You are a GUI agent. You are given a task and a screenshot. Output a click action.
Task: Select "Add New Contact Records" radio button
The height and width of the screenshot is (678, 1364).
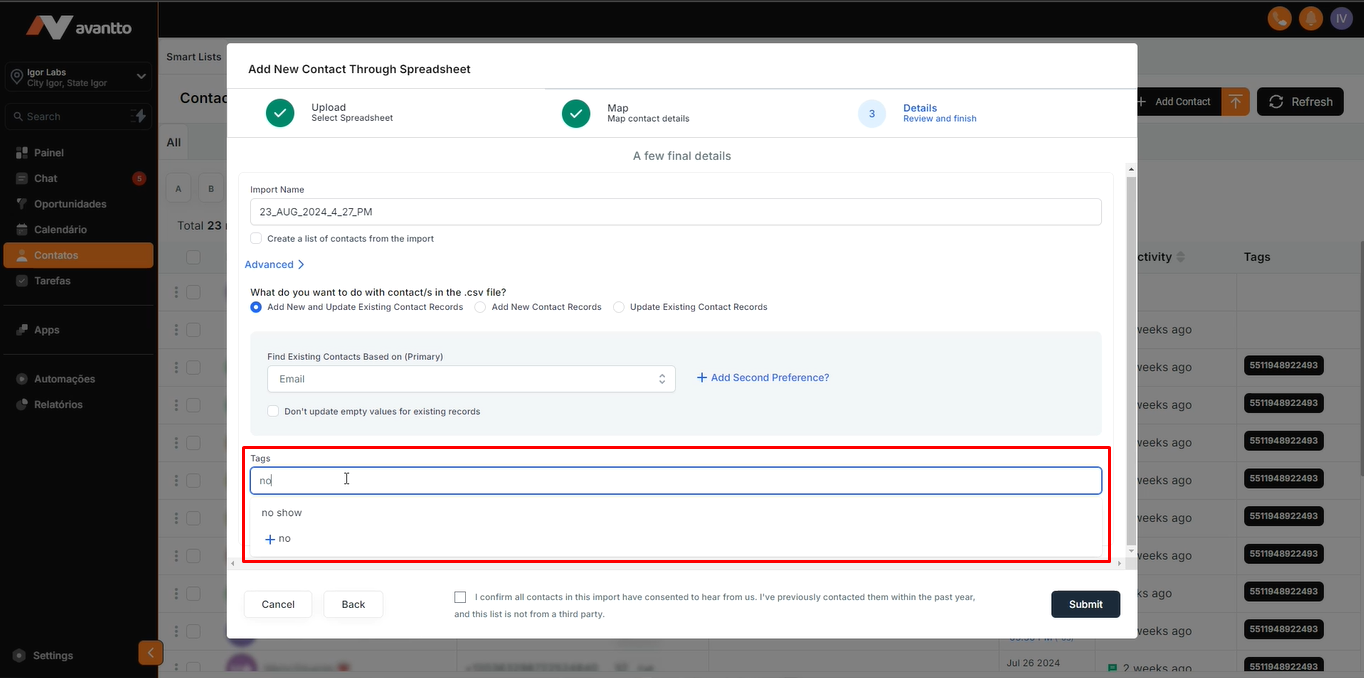pos(481,307)
